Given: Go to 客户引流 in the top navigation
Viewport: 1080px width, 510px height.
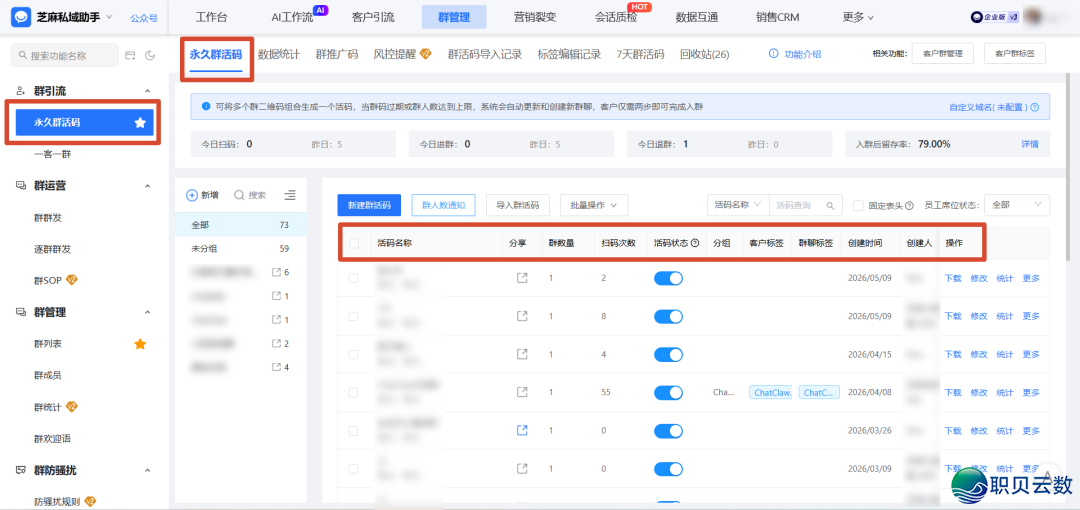Looking at the screenshot, I should 373,17.
